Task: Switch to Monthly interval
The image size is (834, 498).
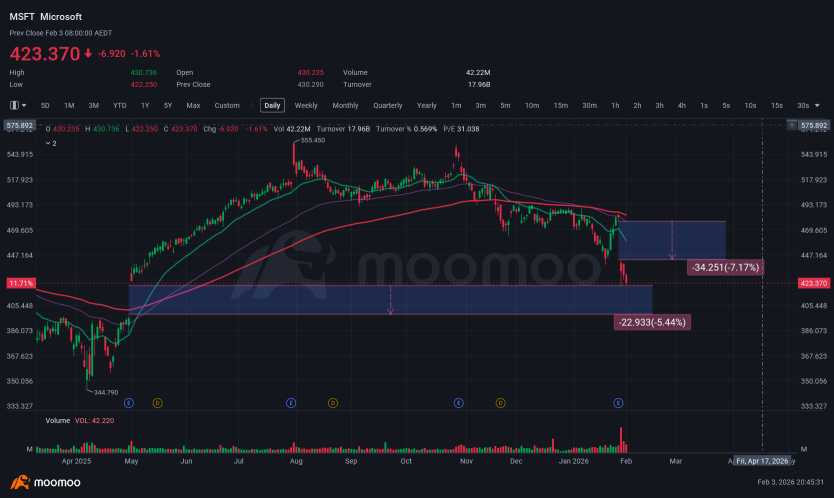Action: (345, 105)
